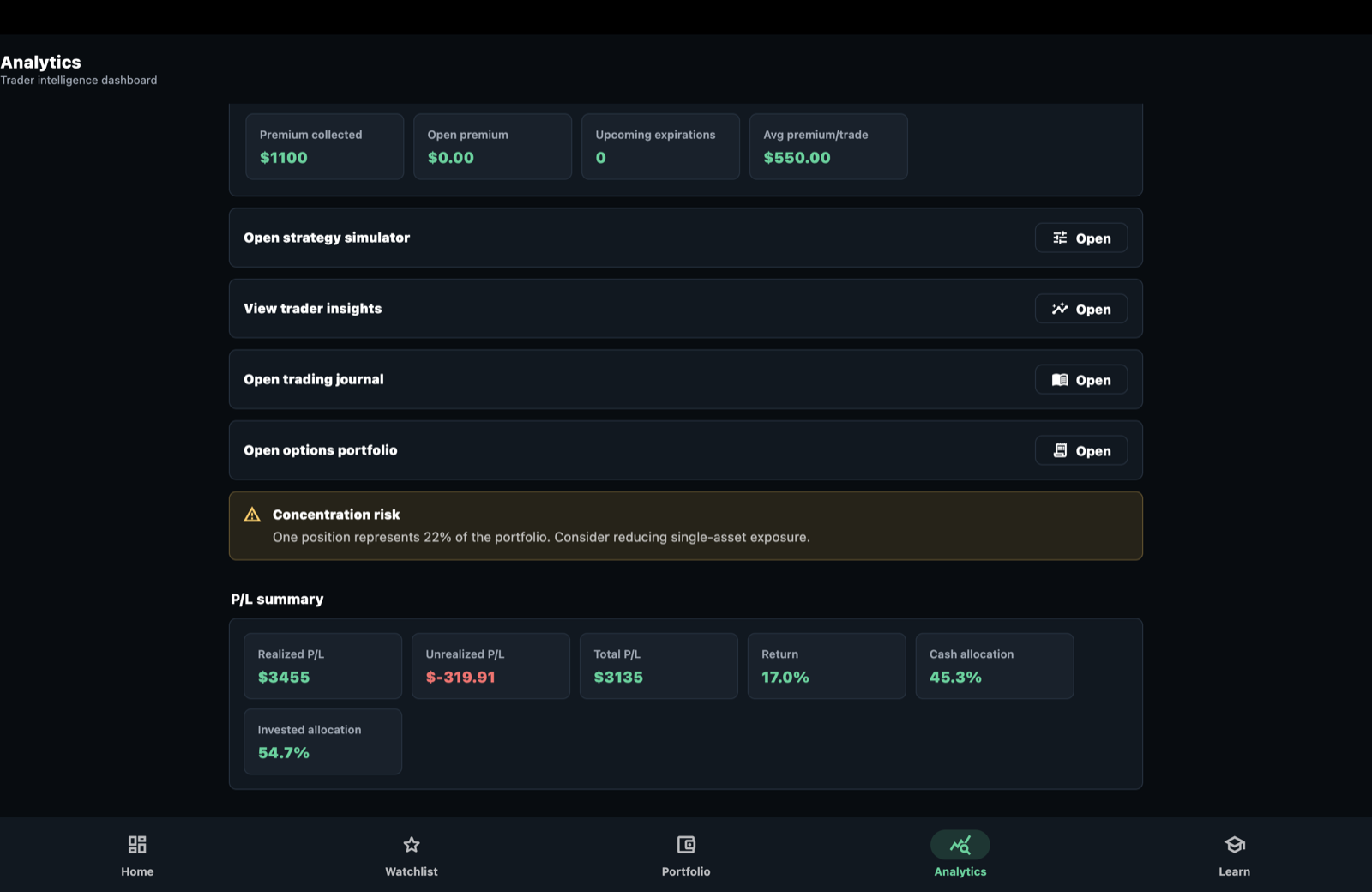This screenshot has height=892, width=1372.
Task: Open the Learn tab
Action: pyautogui.click(x=1235, y=854)
